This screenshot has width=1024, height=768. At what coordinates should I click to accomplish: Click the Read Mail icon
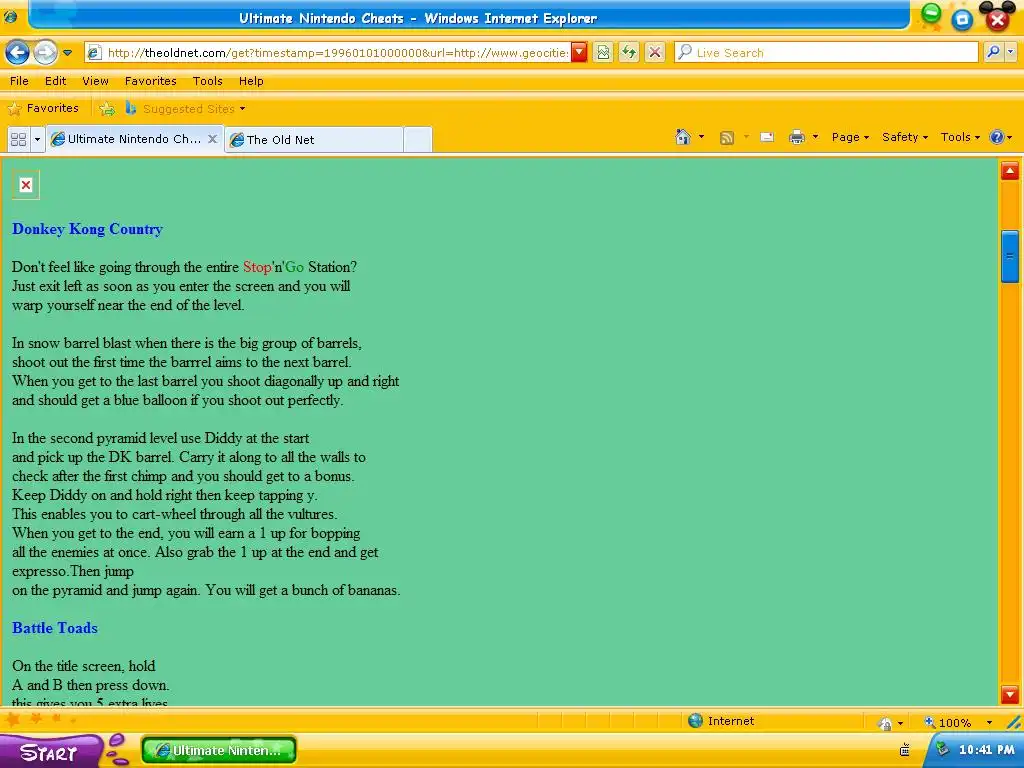pos(767,137)
